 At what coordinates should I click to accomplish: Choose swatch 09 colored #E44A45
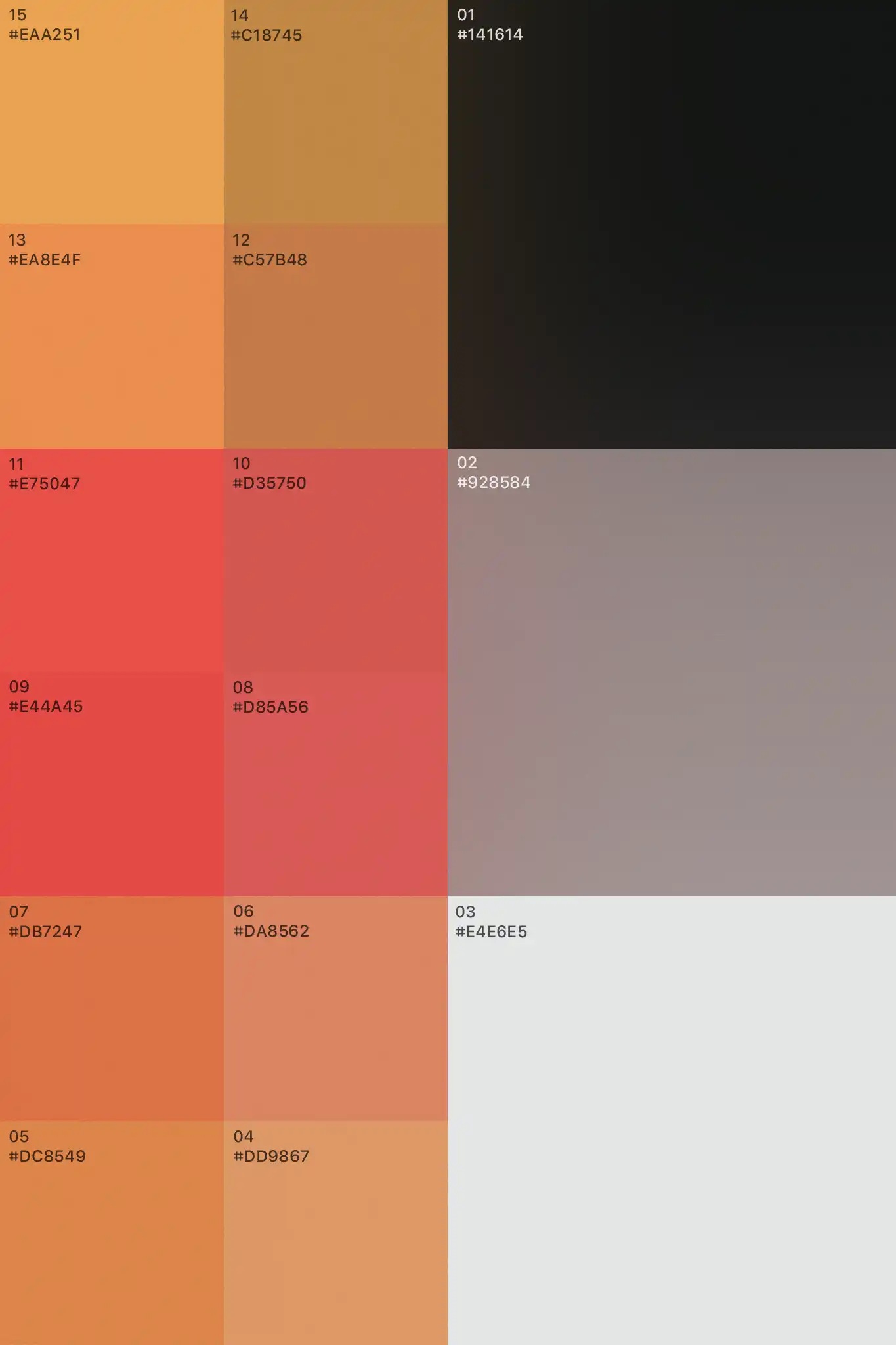pyautogui.click(x=112, y=784)
